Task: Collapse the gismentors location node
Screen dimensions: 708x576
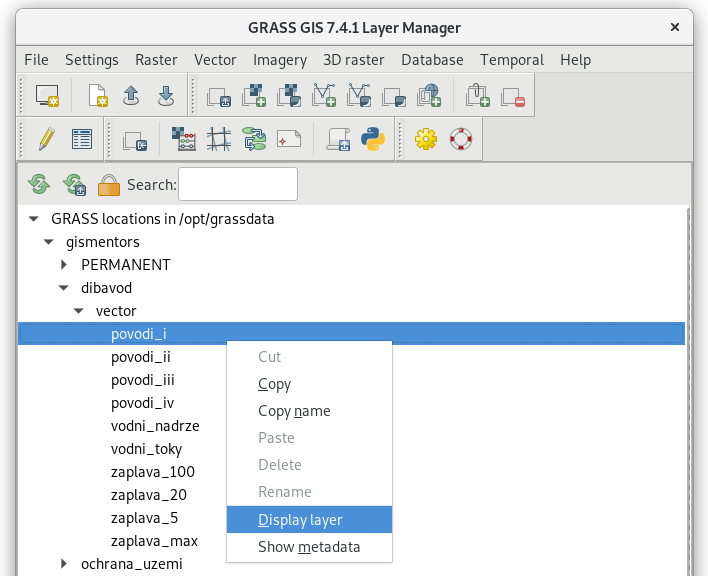Action: tap(48, 242)
